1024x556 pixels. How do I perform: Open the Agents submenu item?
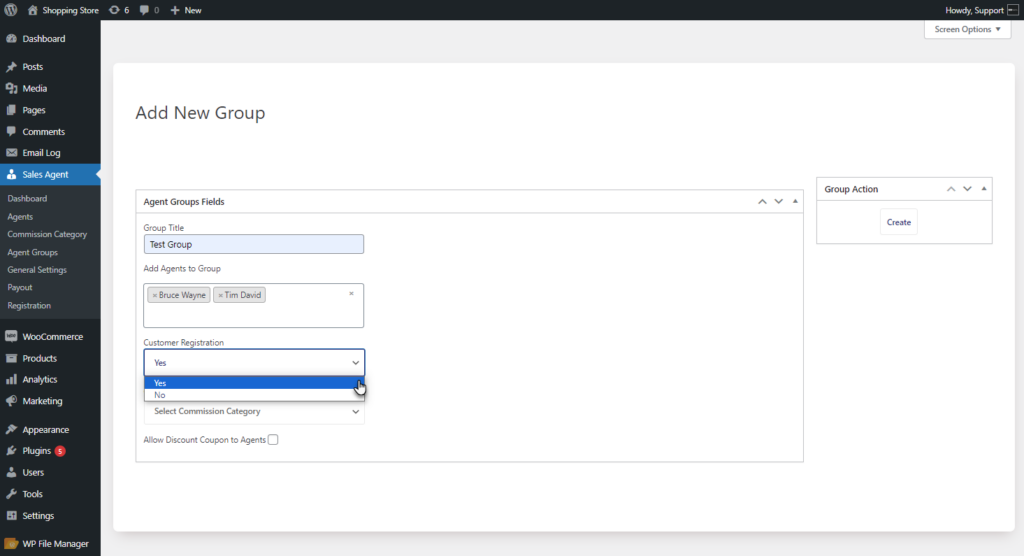click(20, 216)
